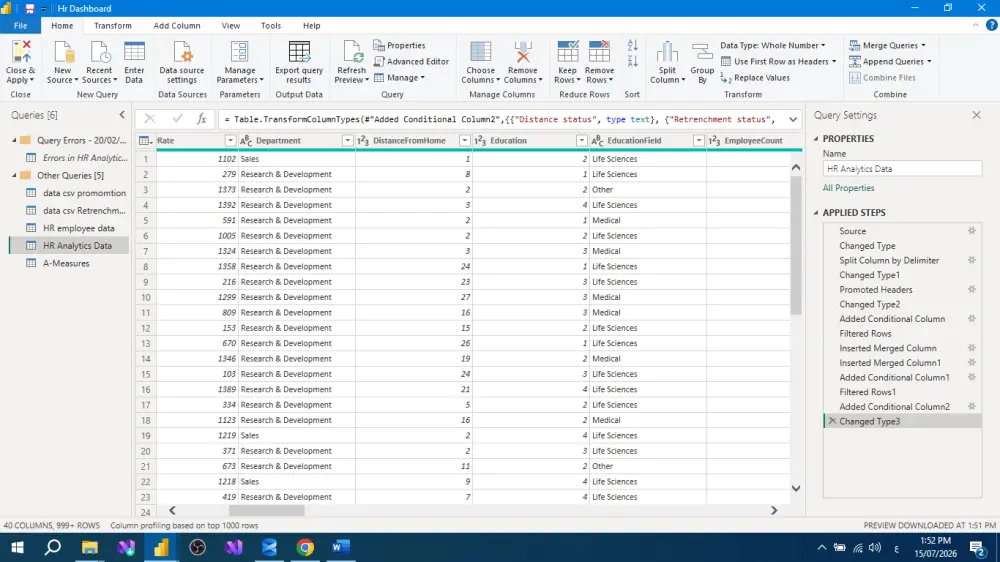Image resolution: width=1000 pixels, height=562 pixels.
Task: Click the Append Queries icon
Action: (x=855, y=61)
